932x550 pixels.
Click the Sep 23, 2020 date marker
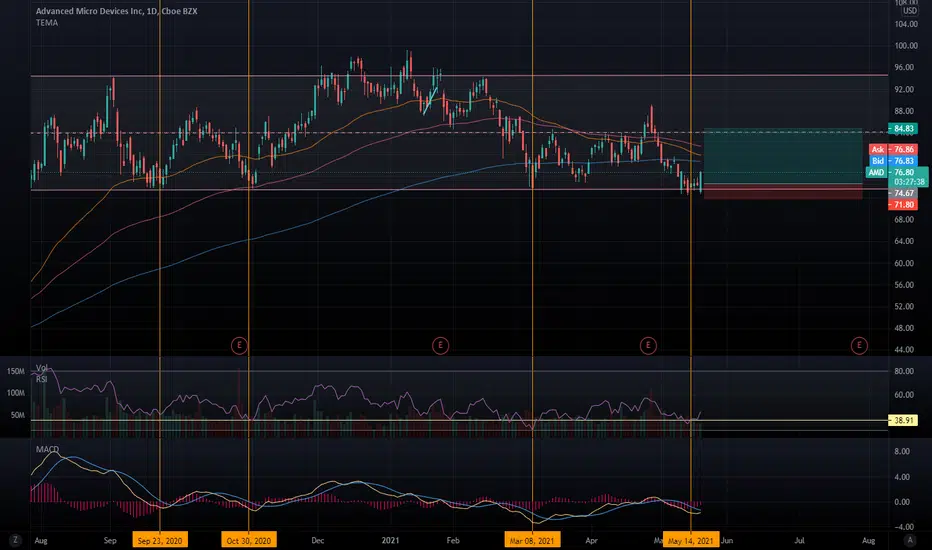coord(160,540)
